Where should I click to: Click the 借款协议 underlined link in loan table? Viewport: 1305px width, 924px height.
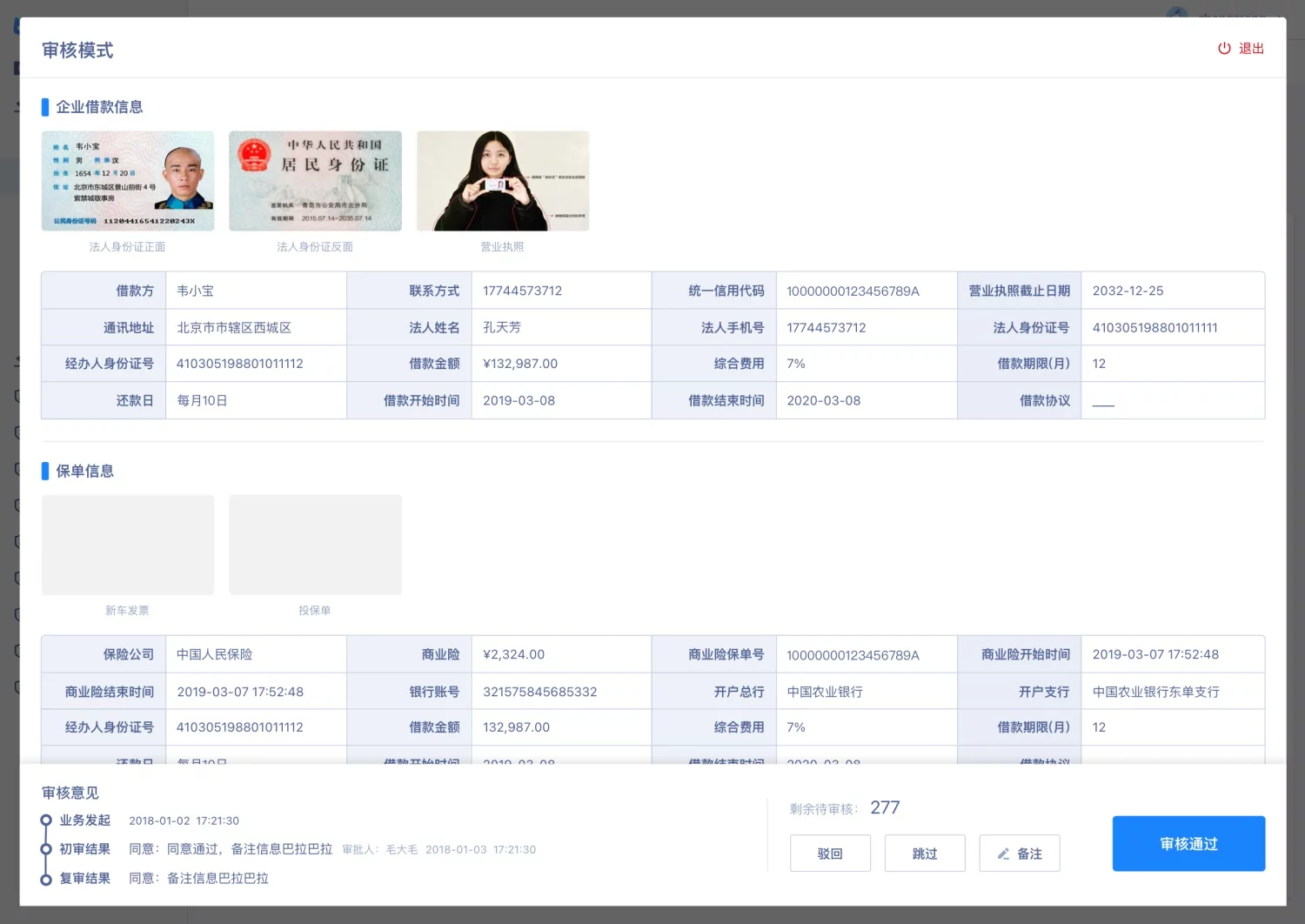point(1103,403)
